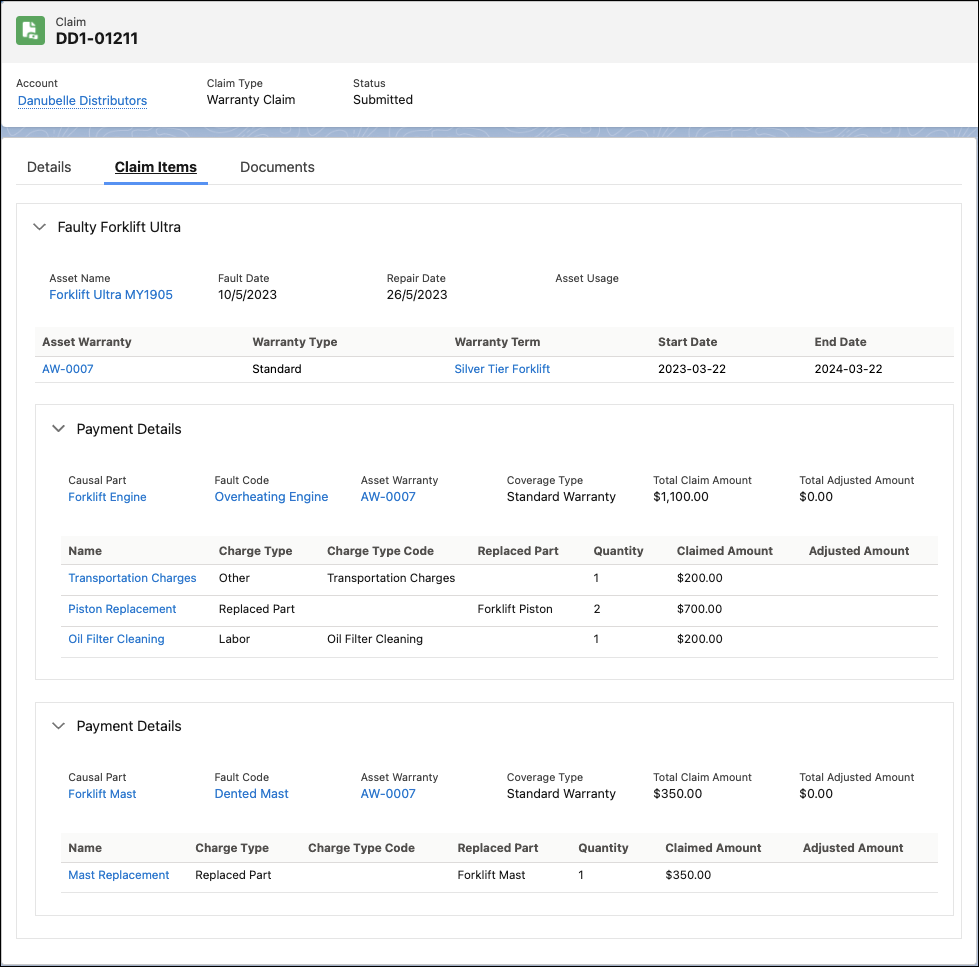Click the green Claim record icon
Viewport: 979px width, 967px height.
30,30
